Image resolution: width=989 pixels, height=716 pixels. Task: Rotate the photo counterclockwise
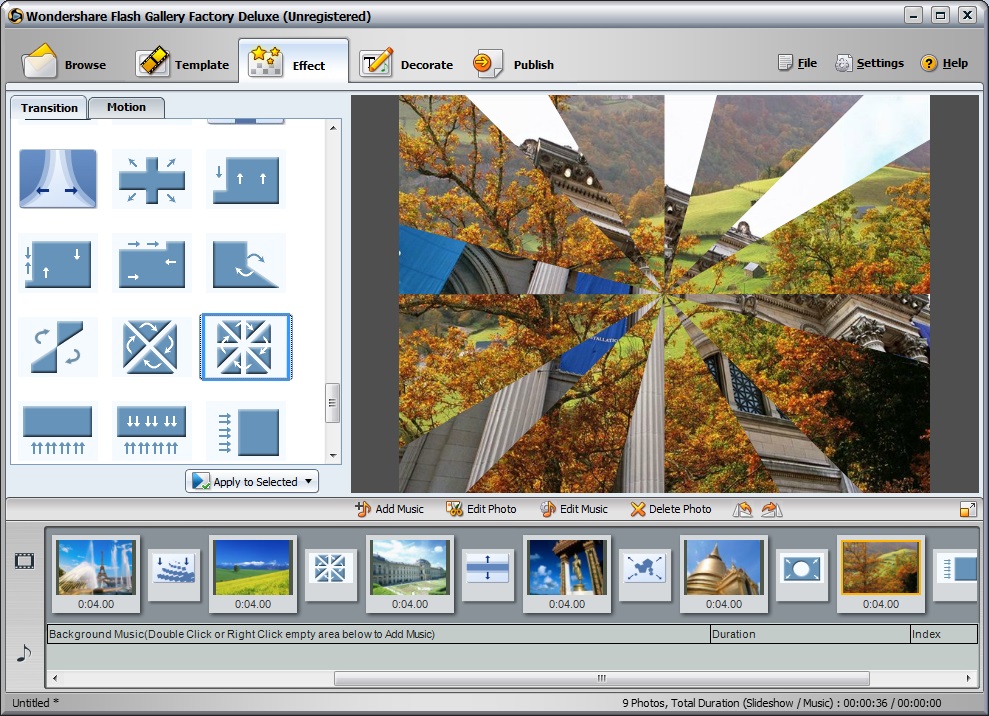click(742, 509)
